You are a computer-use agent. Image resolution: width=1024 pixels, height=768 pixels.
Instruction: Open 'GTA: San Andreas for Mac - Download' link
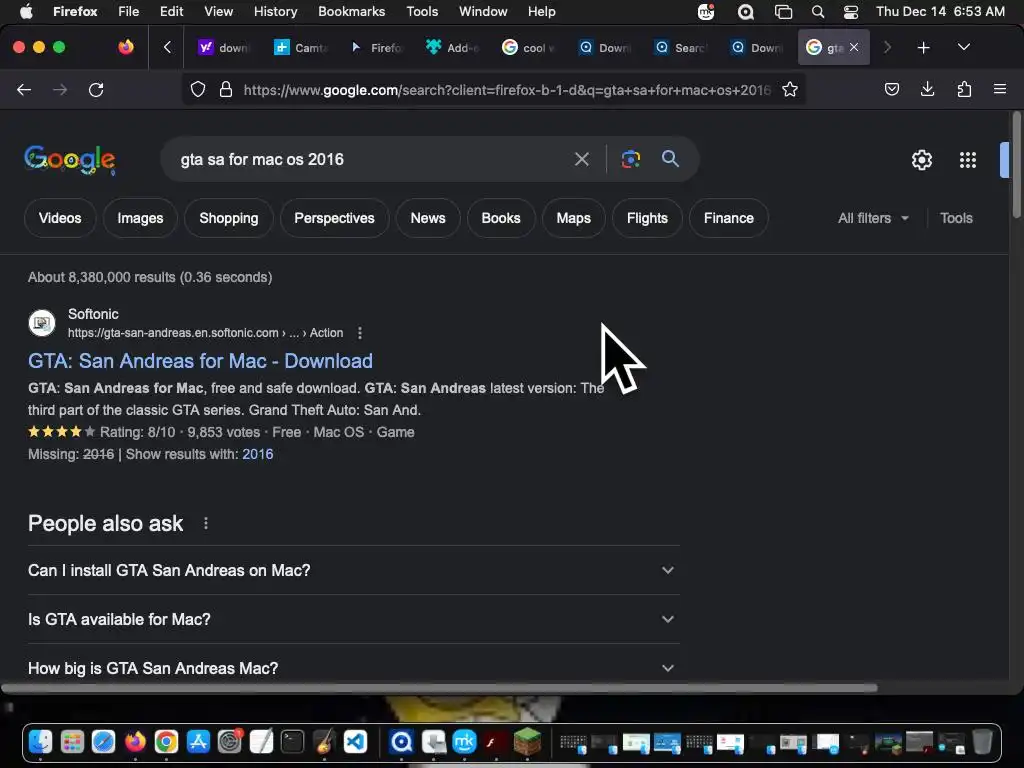click(200, 361)
